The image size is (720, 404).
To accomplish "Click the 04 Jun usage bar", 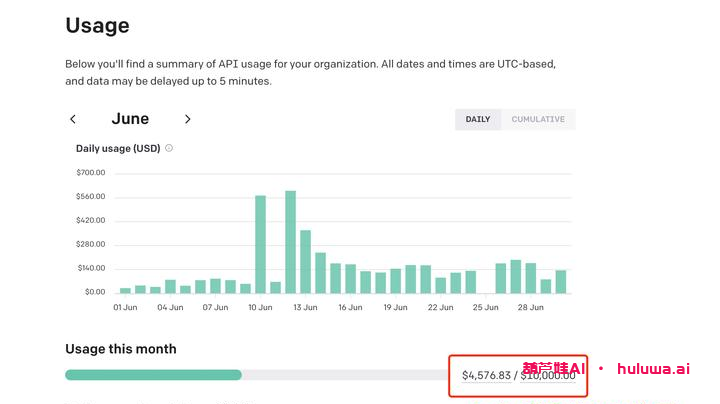I will tap(170, 286).
